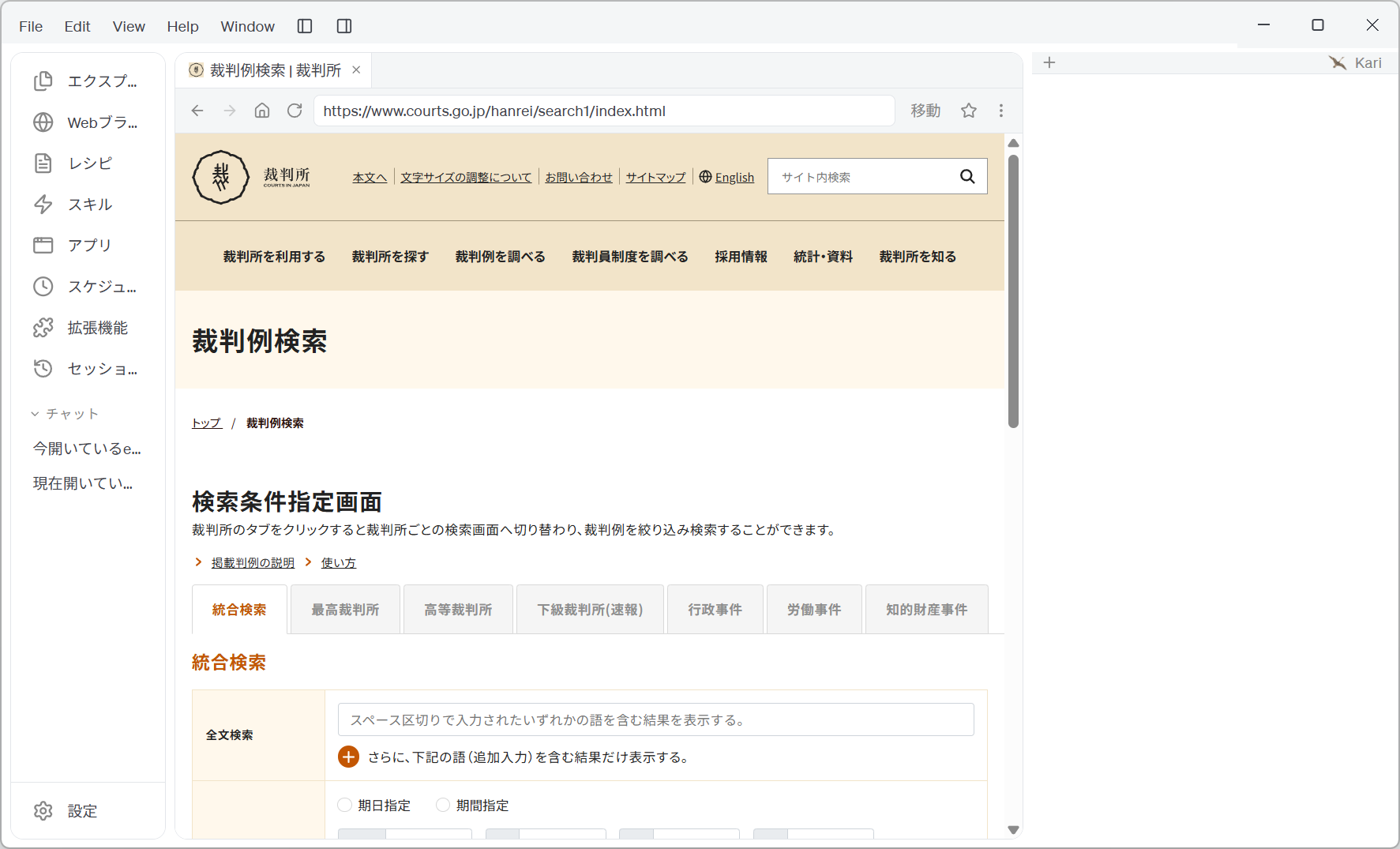The height and width of the screenshot is (849, 1400).
Task: Click the English language link
Action: (x=734, y=178)
